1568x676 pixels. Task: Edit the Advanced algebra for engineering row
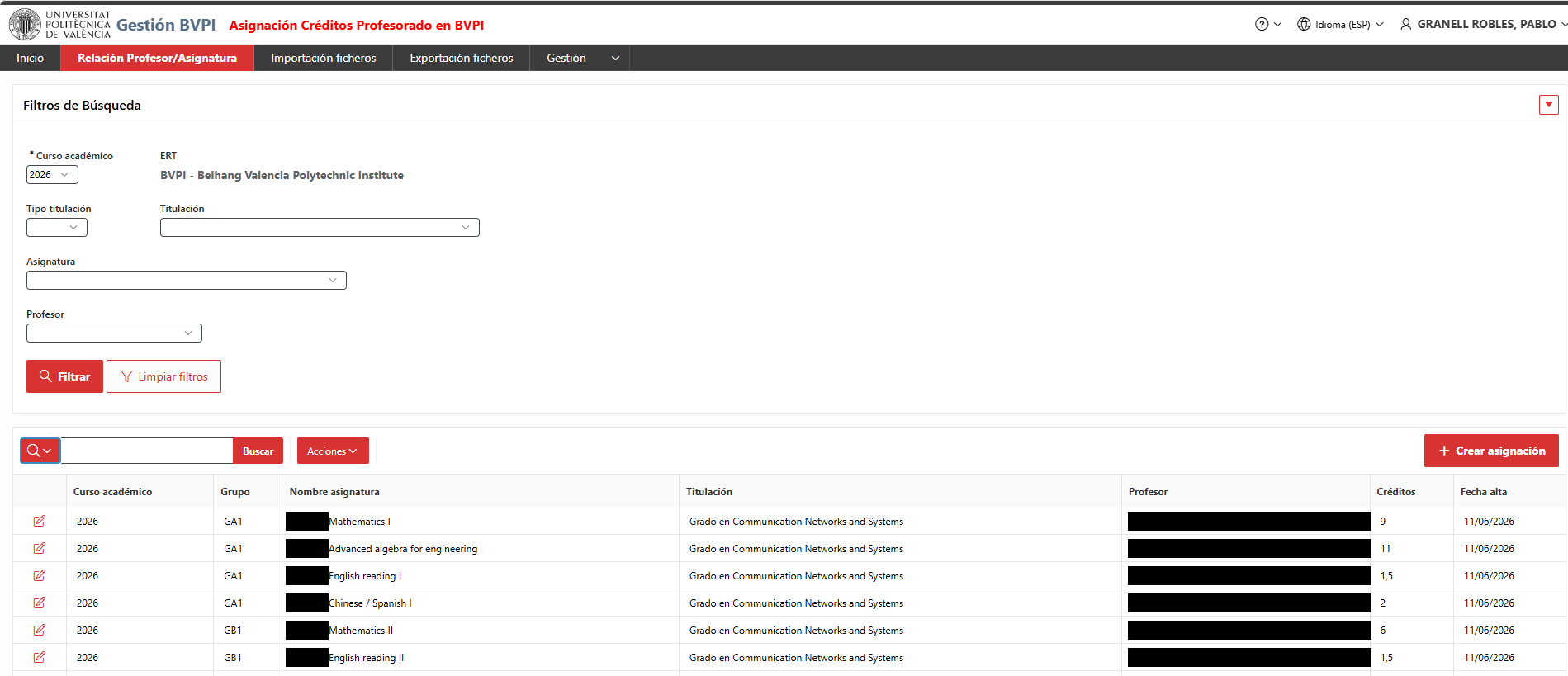point(39,548)
